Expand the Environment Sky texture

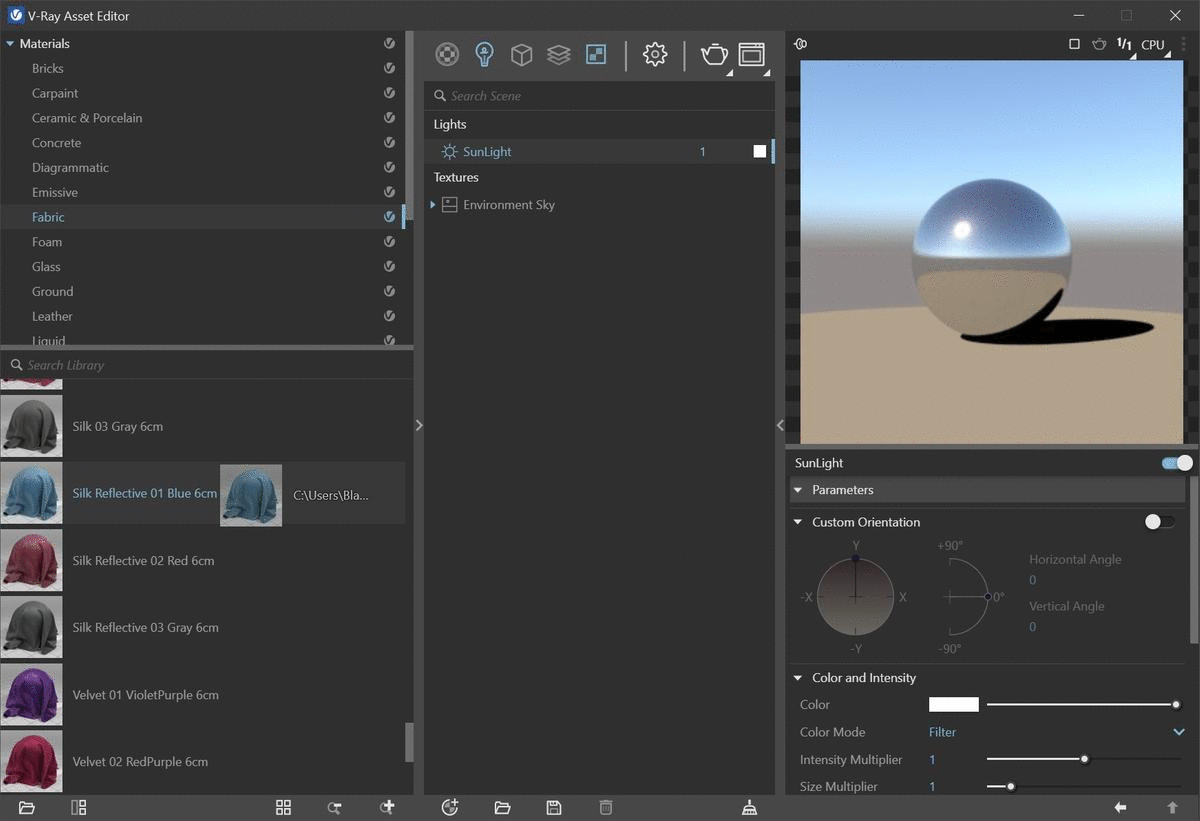pyautogui.click(x=433, y=204)
